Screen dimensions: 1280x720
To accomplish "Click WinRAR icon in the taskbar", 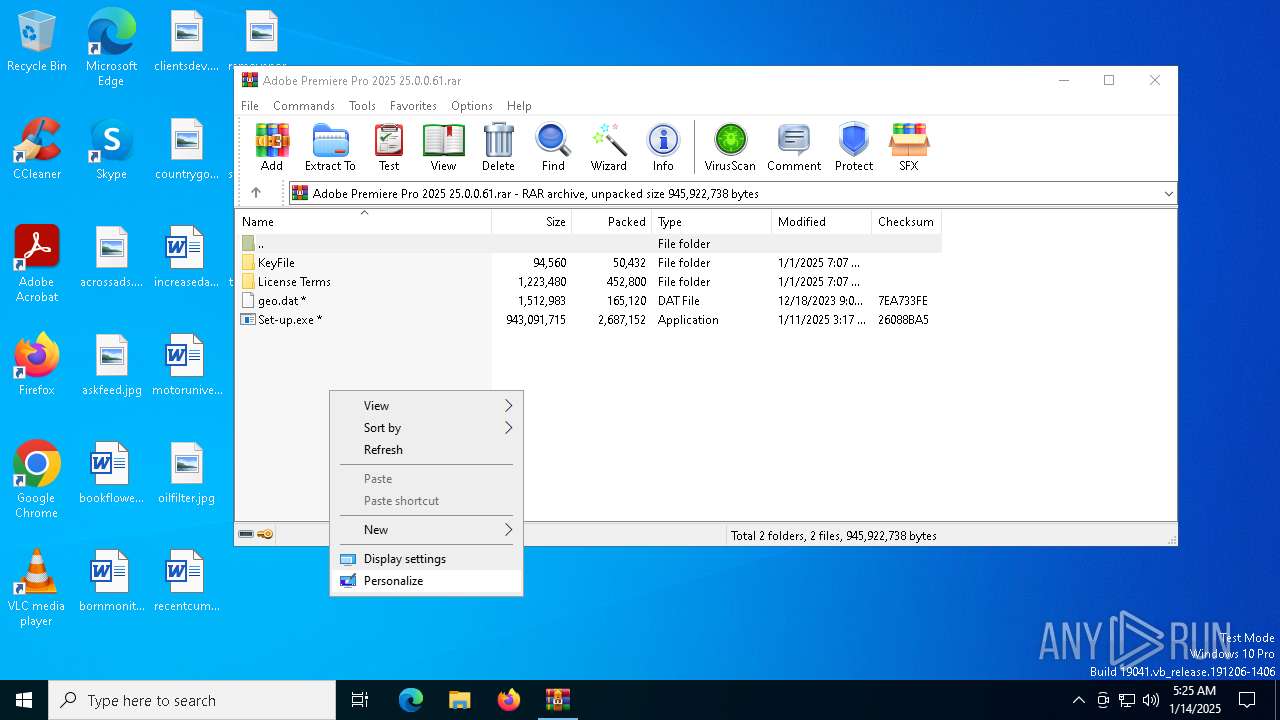I will pos(557,700).
